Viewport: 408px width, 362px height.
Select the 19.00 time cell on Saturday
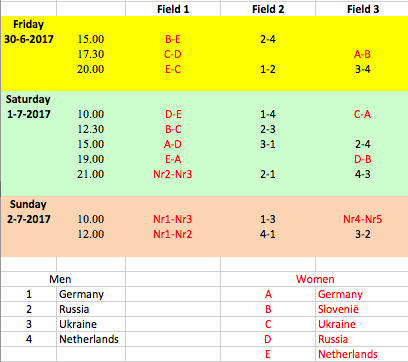(91, 159)
